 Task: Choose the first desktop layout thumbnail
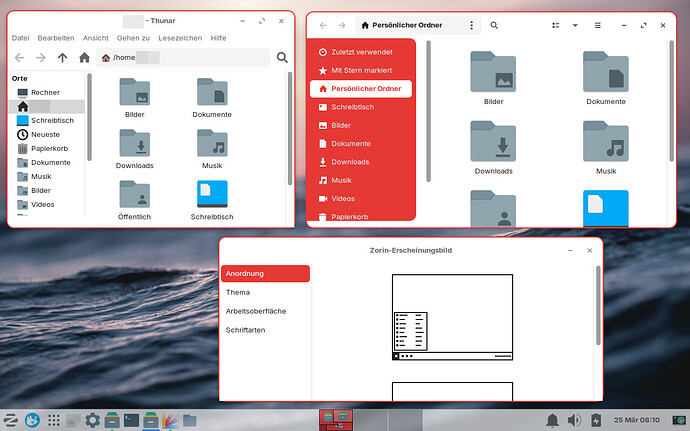[452, 317]
